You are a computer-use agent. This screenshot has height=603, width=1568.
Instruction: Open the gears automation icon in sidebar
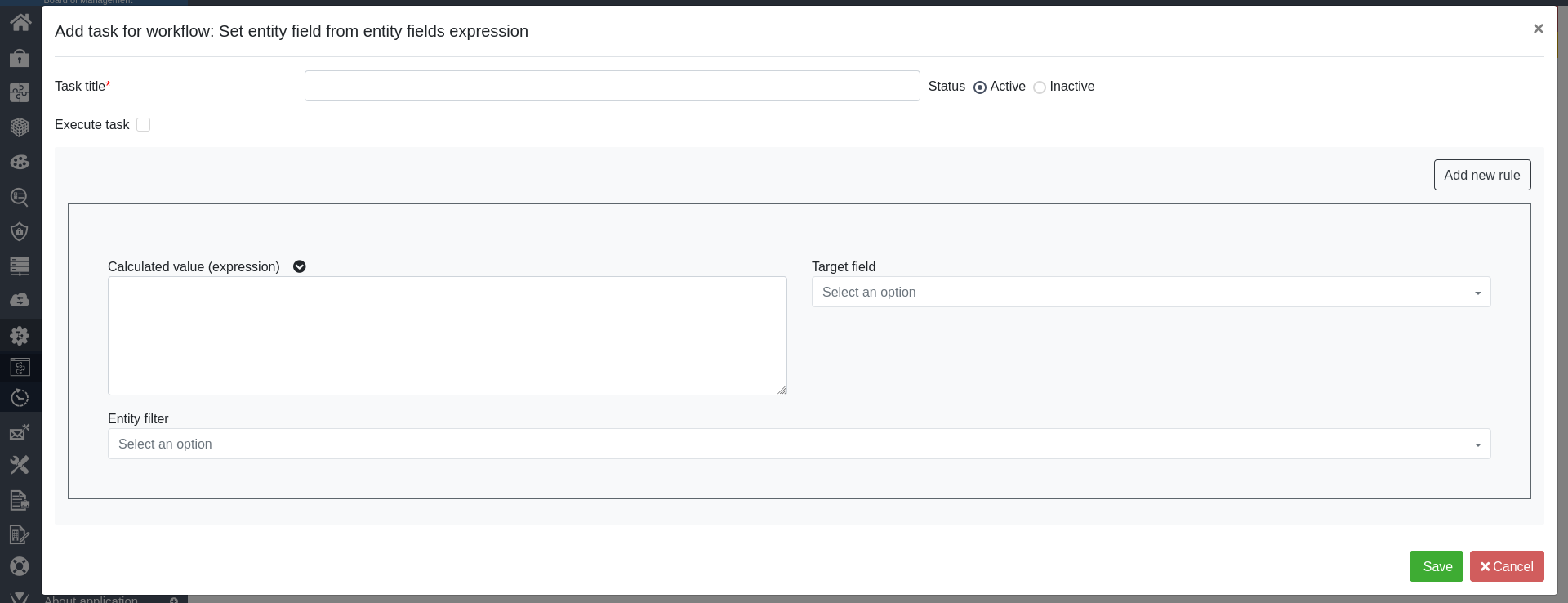20,335
